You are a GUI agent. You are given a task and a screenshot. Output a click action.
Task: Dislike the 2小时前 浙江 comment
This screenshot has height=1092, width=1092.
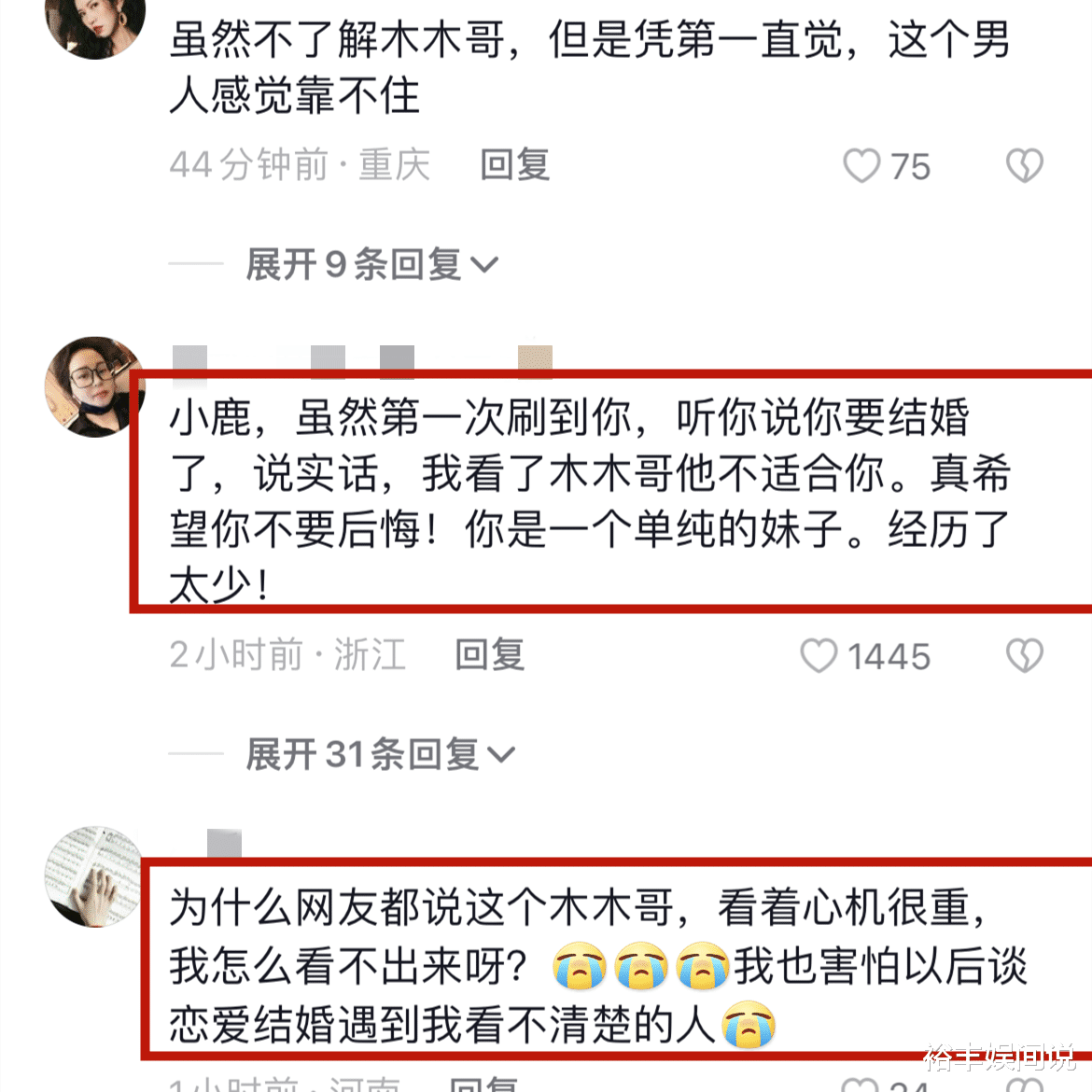(x=1025, y=656)
